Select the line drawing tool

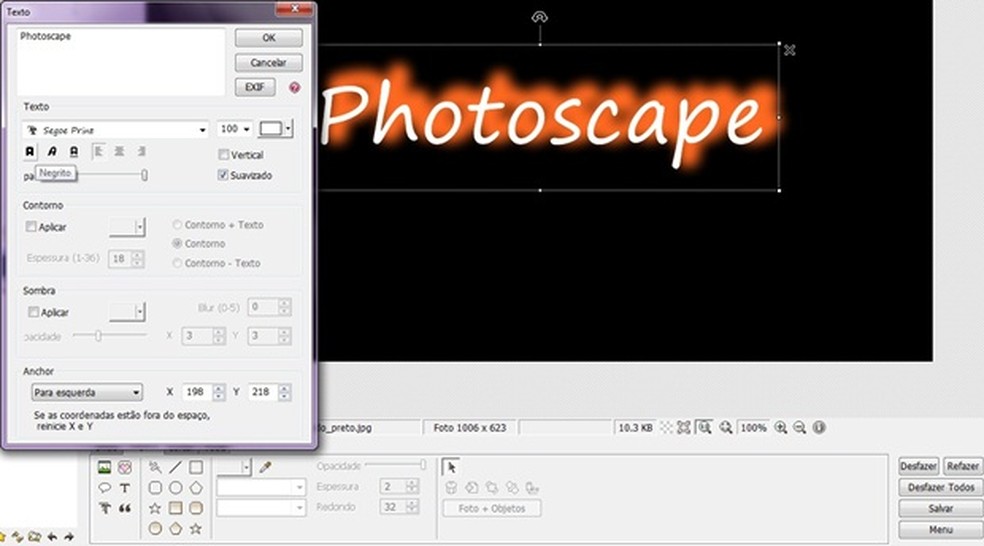175,467
